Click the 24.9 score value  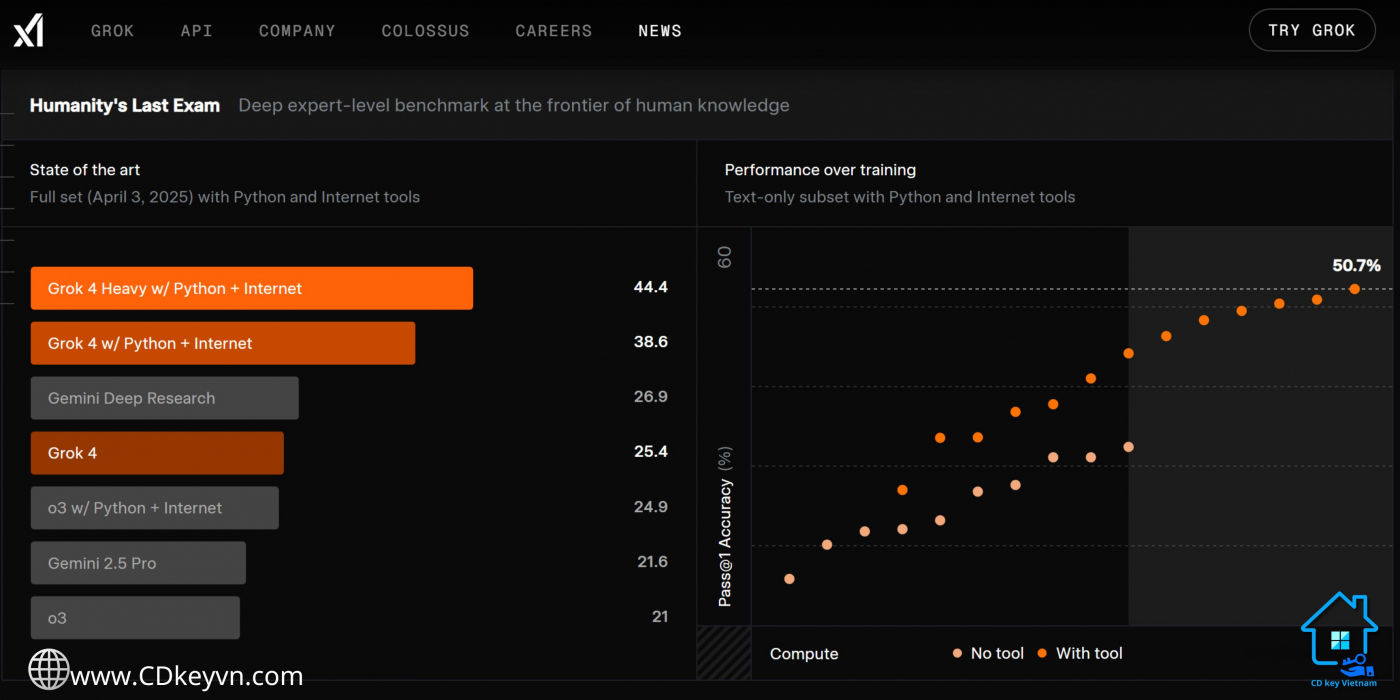pyautogui.click(x=650, y=507)
